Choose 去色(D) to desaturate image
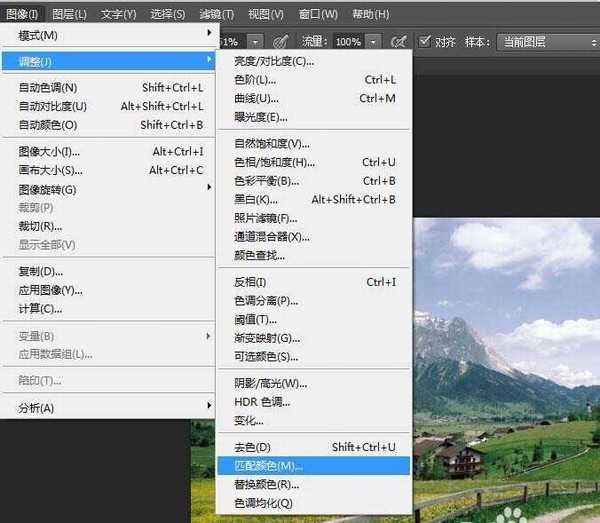The width and height of the screenshot is (600, 523). click(252, 447)
